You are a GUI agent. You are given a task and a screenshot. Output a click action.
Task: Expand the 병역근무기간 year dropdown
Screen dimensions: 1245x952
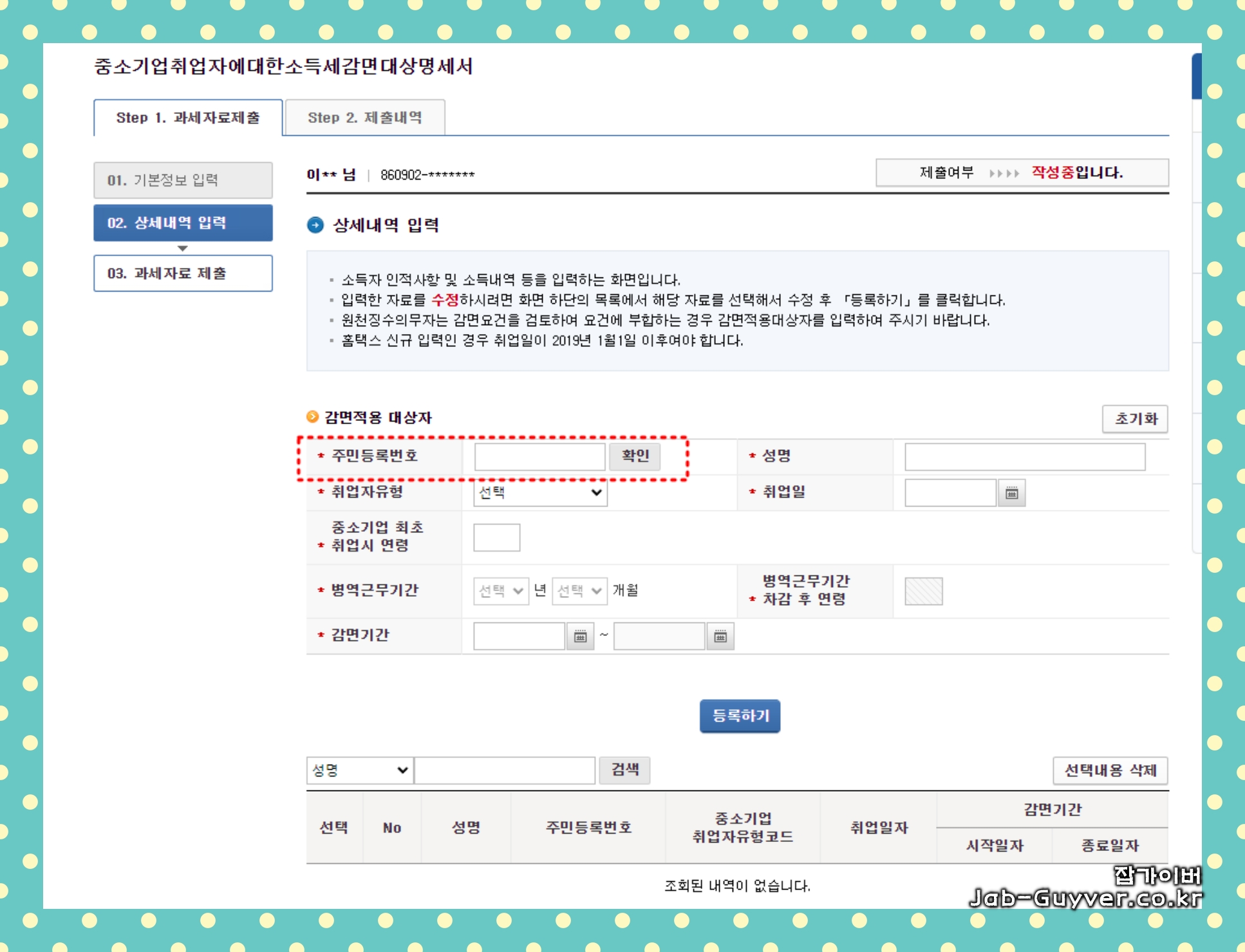(x=501, y=590)
